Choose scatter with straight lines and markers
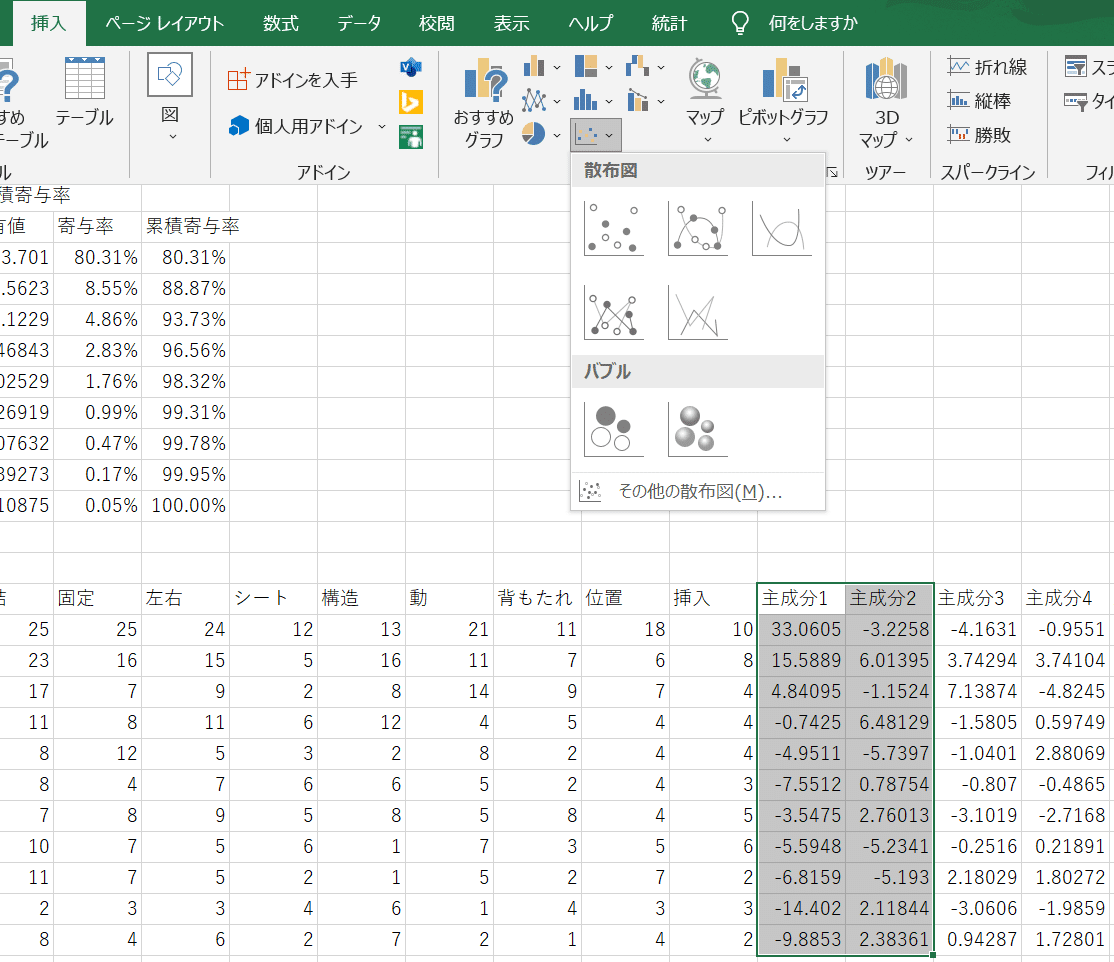Screen dimensions: 1114x962 tap(614, 313)
